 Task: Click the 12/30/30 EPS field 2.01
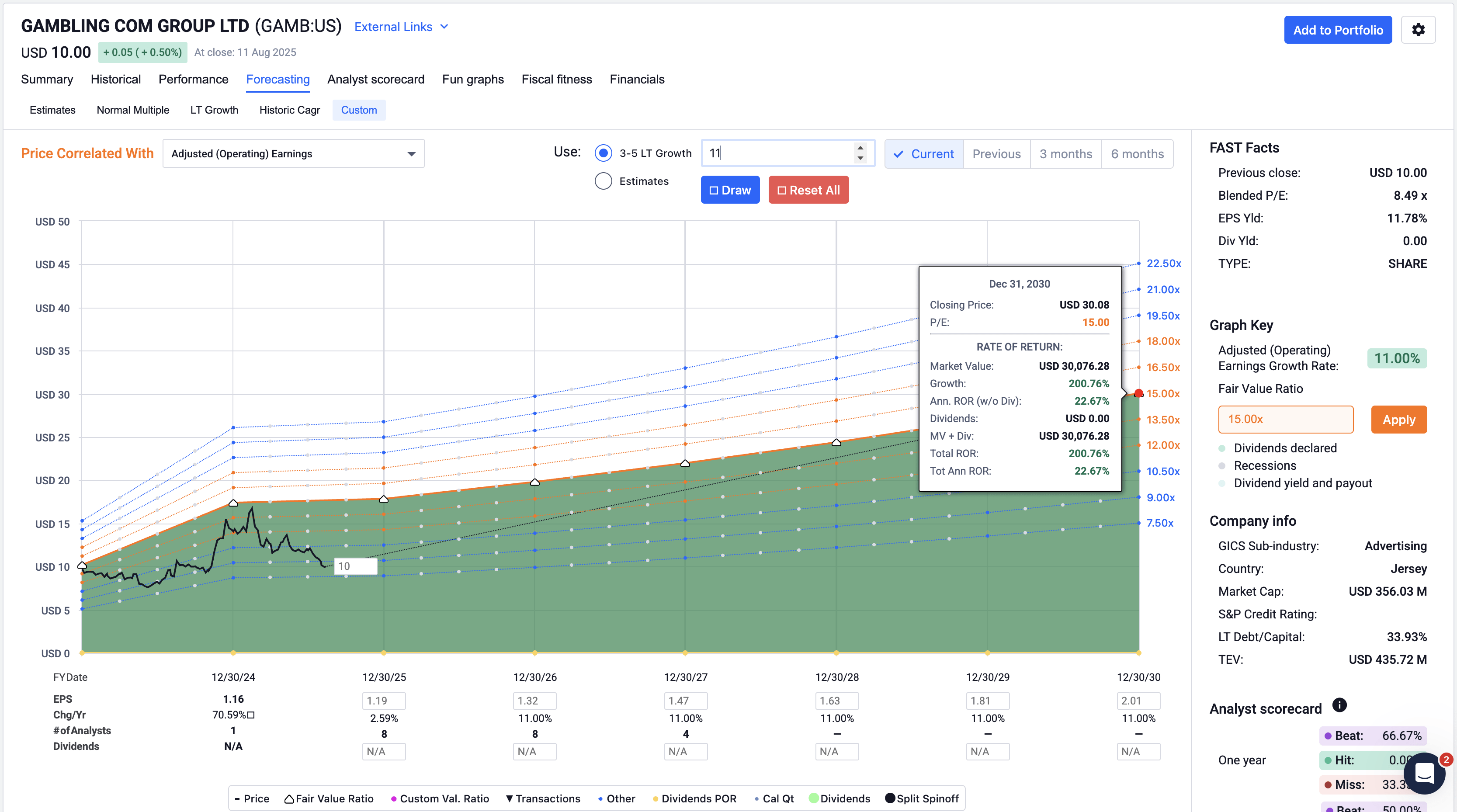coord(1138,701)
